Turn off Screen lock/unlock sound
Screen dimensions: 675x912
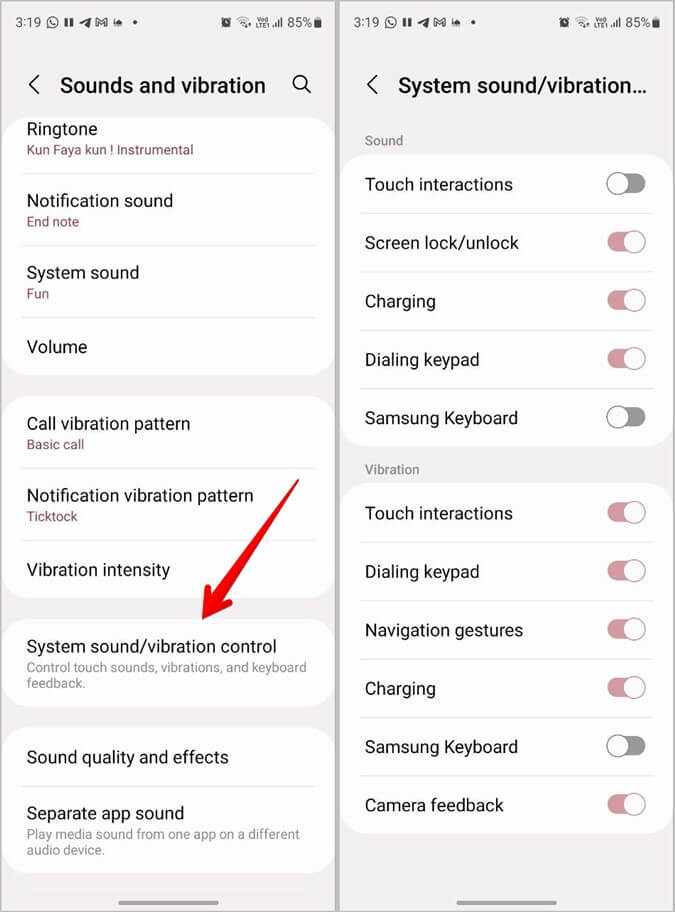point(626,242)
